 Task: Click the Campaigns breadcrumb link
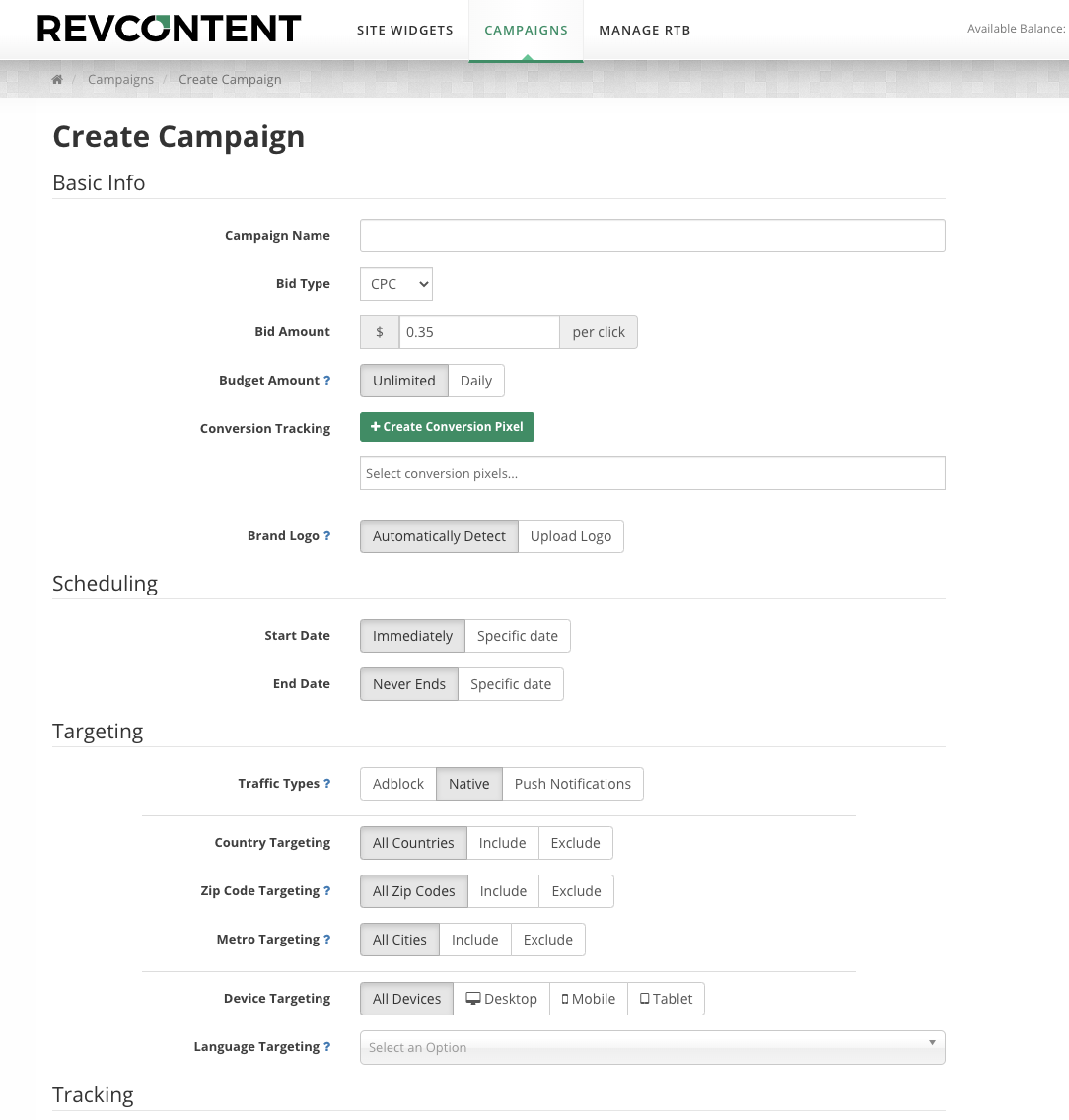click(x=120, y=80)
